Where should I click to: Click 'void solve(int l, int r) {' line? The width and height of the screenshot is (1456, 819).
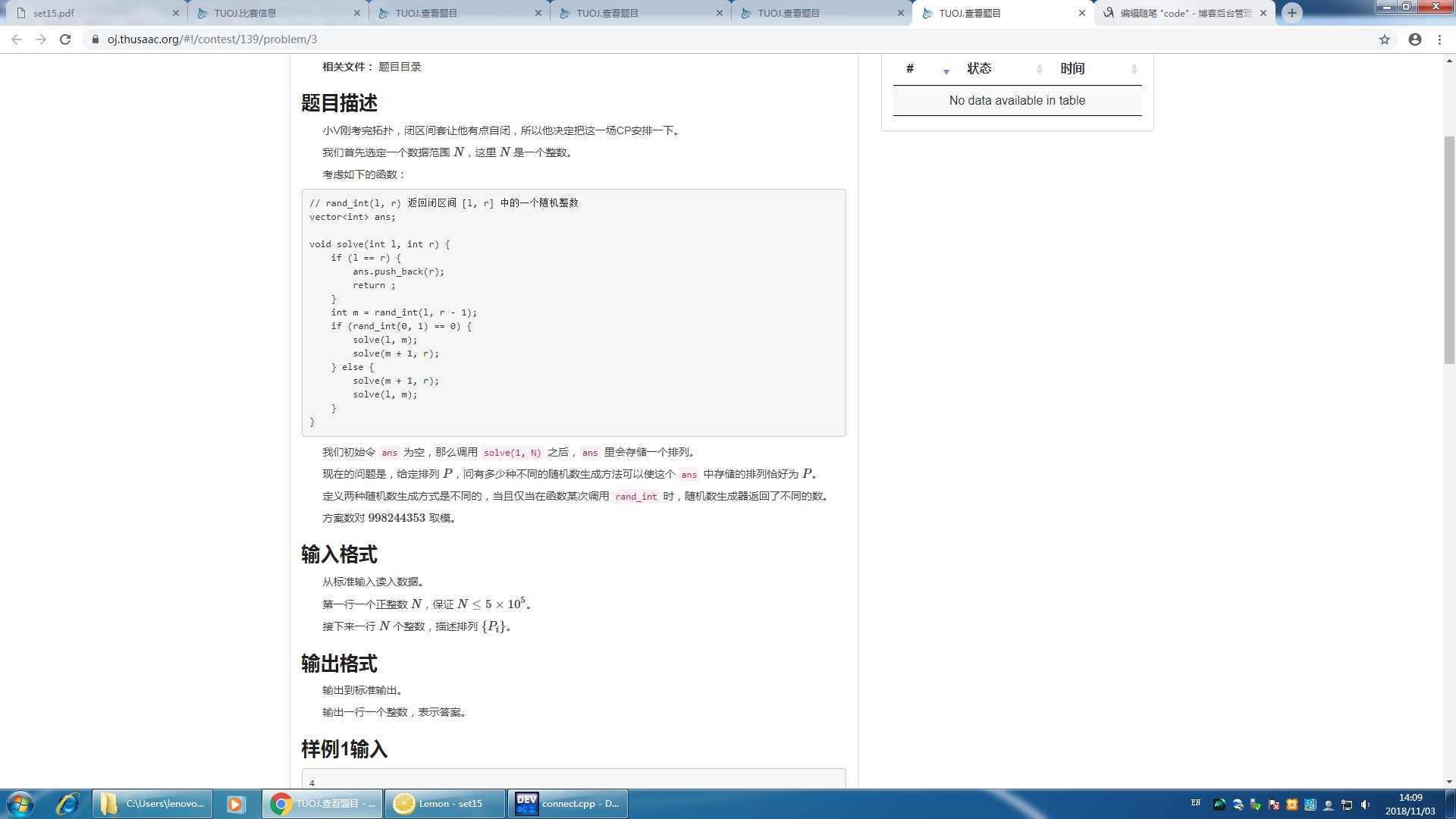pyautogui.click(x=379, y=244)
